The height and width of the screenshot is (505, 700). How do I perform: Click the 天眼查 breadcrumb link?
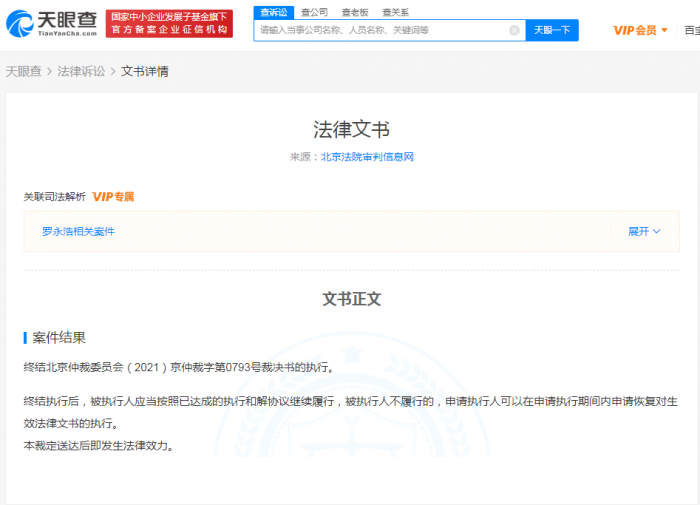coord(24,72)
